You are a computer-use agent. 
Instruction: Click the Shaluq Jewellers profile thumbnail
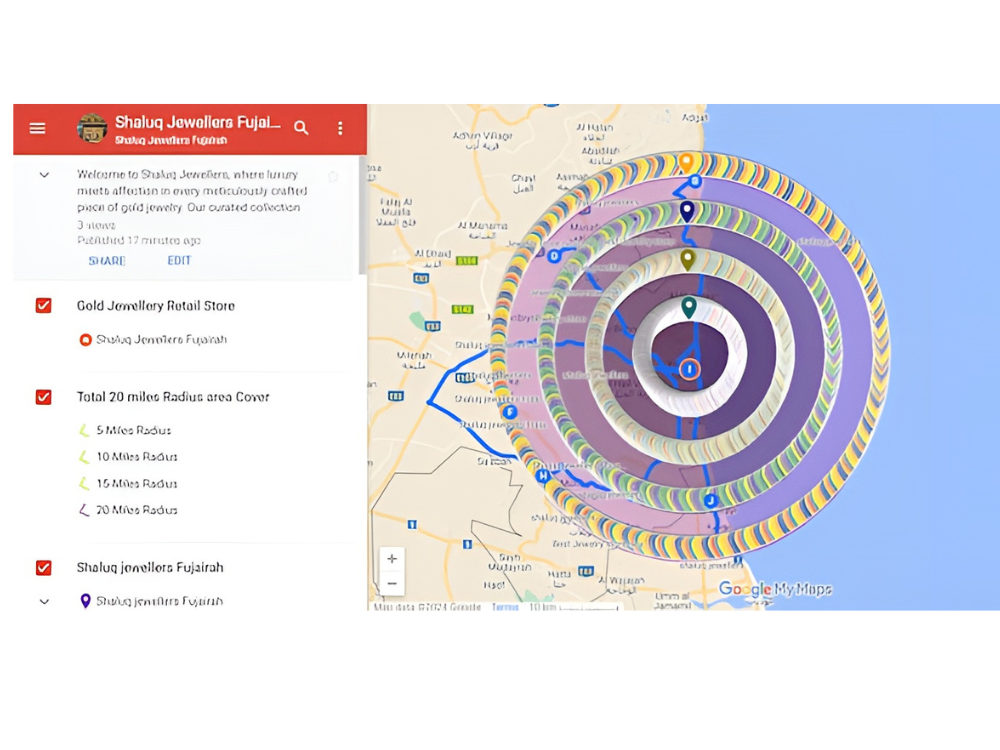pos(92,128)
